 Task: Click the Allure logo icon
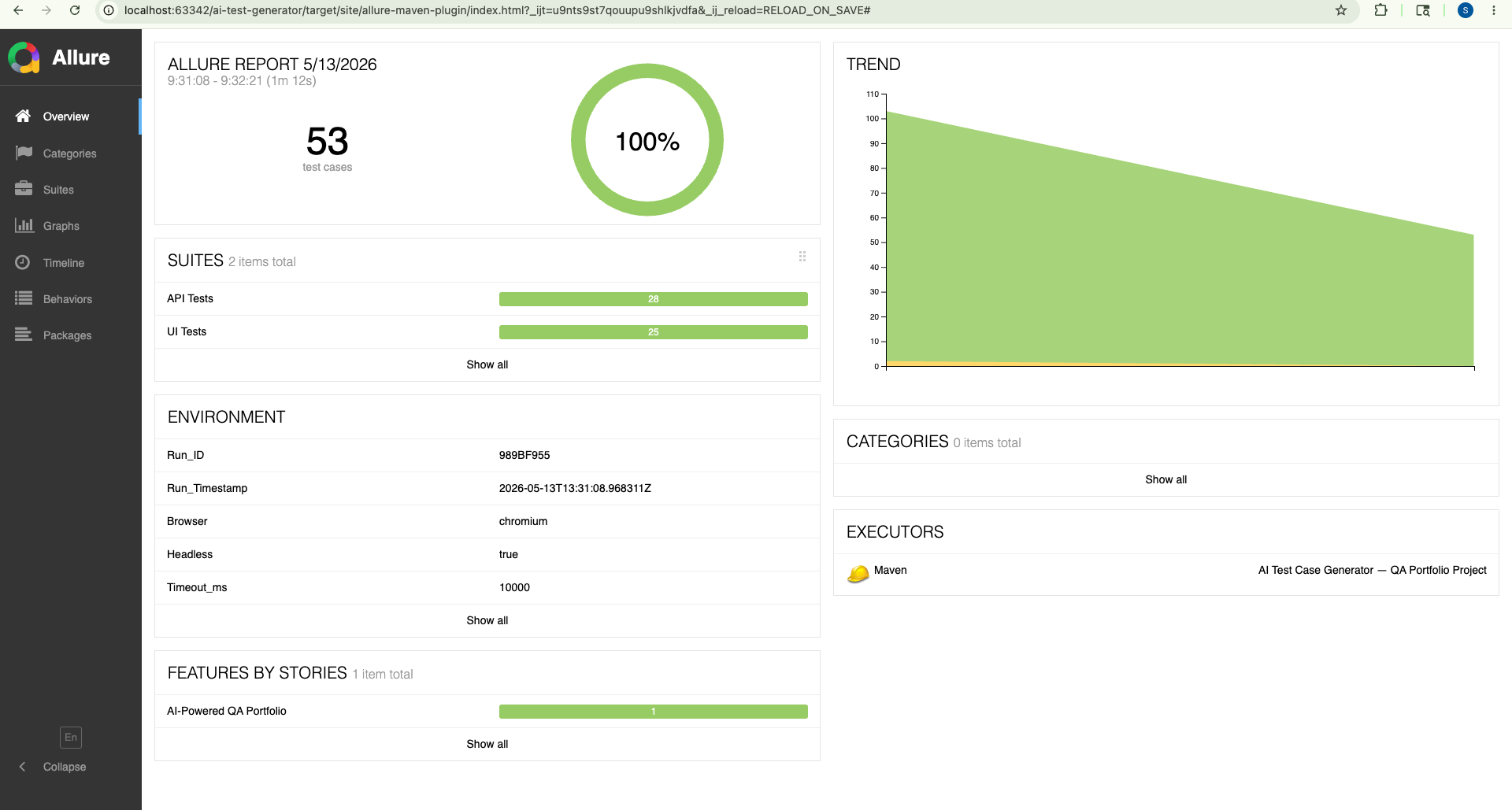pyautogui.click(x=24, y=57)
